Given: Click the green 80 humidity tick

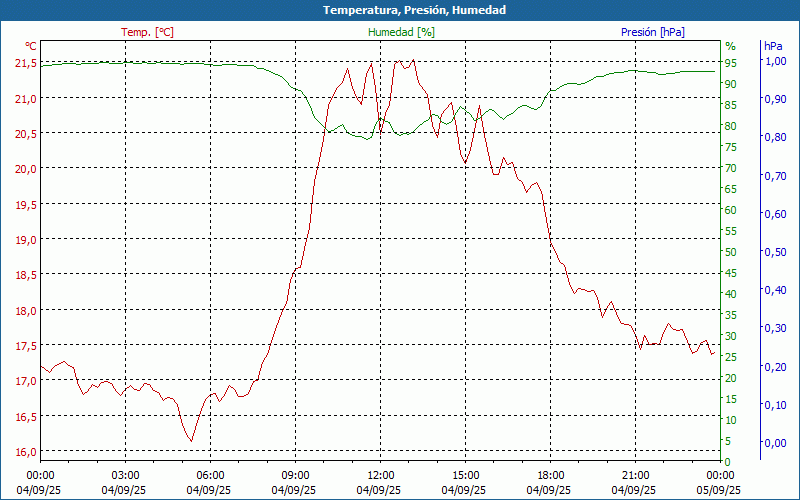Looking at the screenshot, I should 731,126.
